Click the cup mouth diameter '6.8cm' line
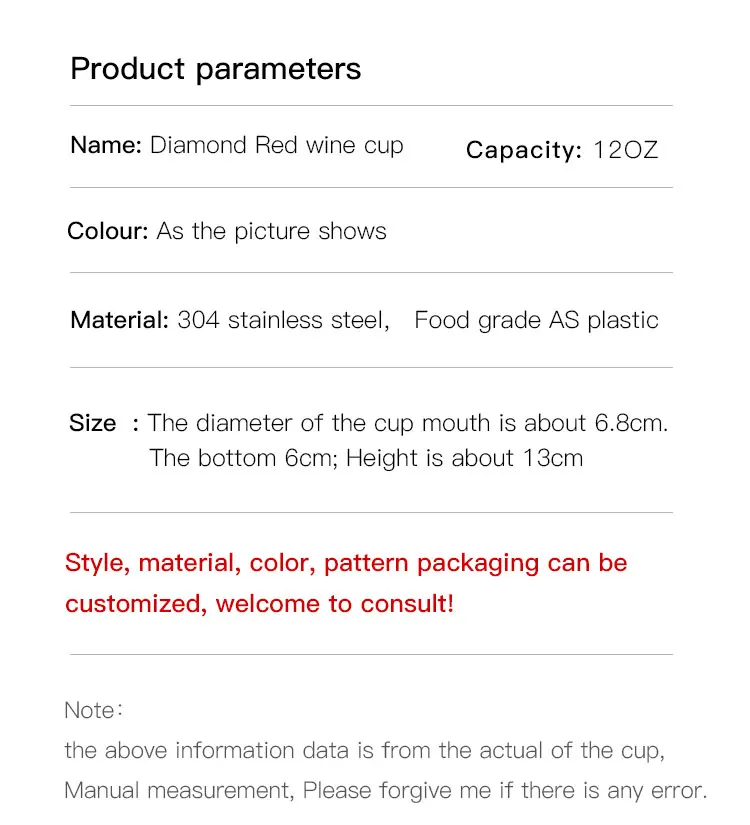This screenshot has width=750, height=825. pyautogui.click(x=408, y=424)
